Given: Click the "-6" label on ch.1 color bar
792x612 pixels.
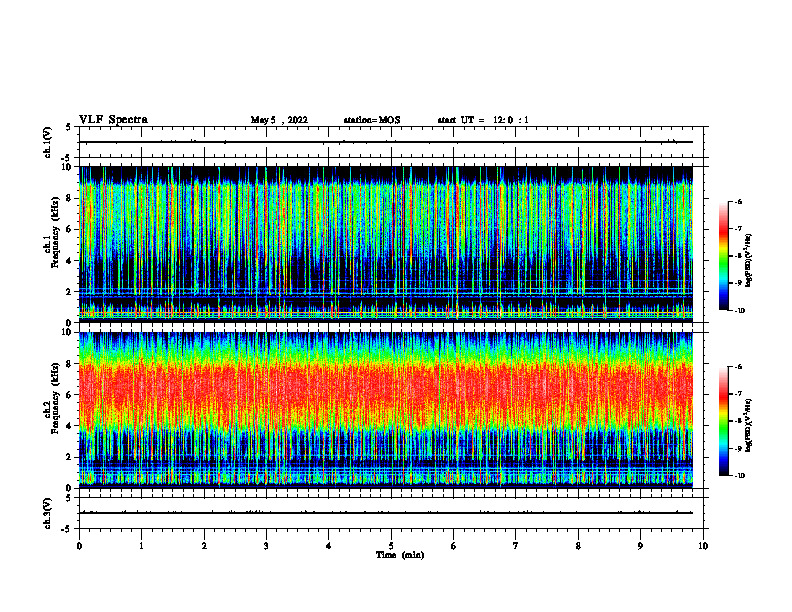Looking at the screenshot, I should pyautogui.click(x=738, y=202).
